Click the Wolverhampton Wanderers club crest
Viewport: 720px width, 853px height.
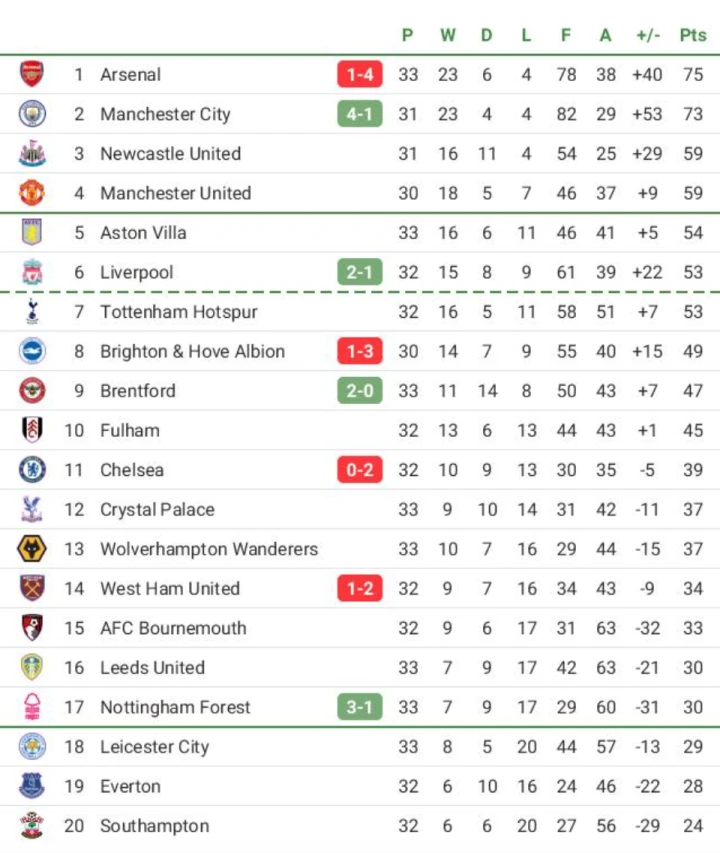tap(32, 548)
